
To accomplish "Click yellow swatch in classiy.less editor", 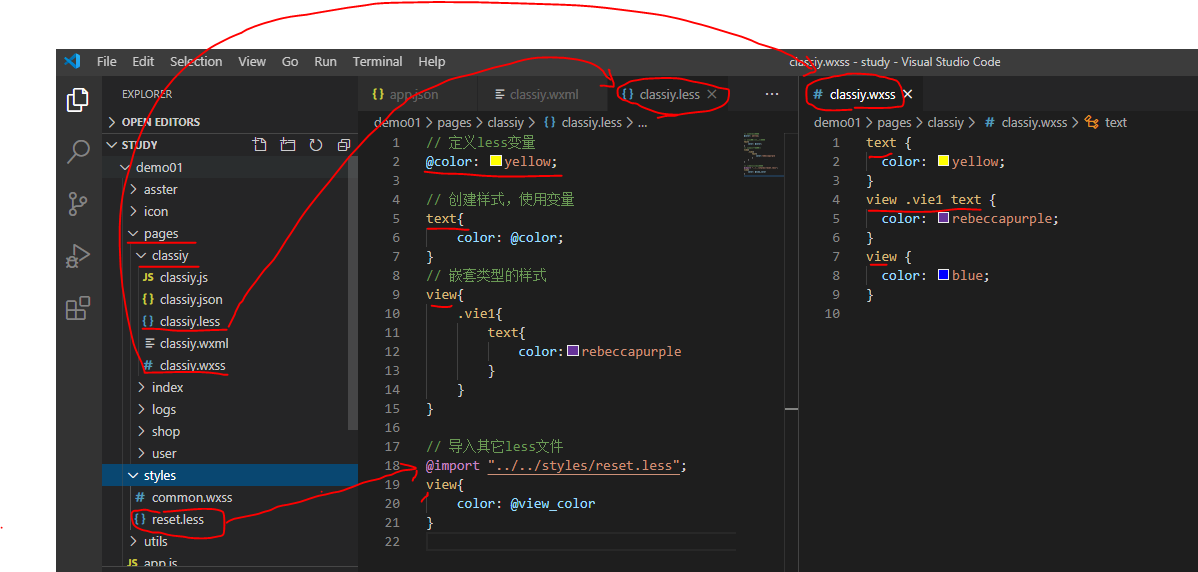I will pos(495,162).
